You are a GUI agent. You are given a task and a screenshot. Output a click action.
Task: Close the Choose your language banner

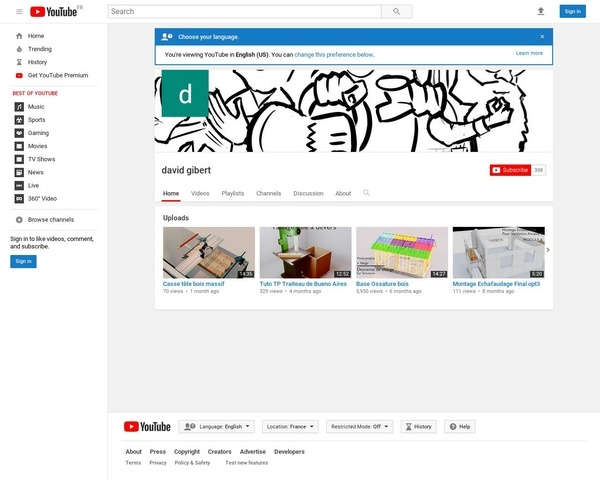(x=542, y=37)
